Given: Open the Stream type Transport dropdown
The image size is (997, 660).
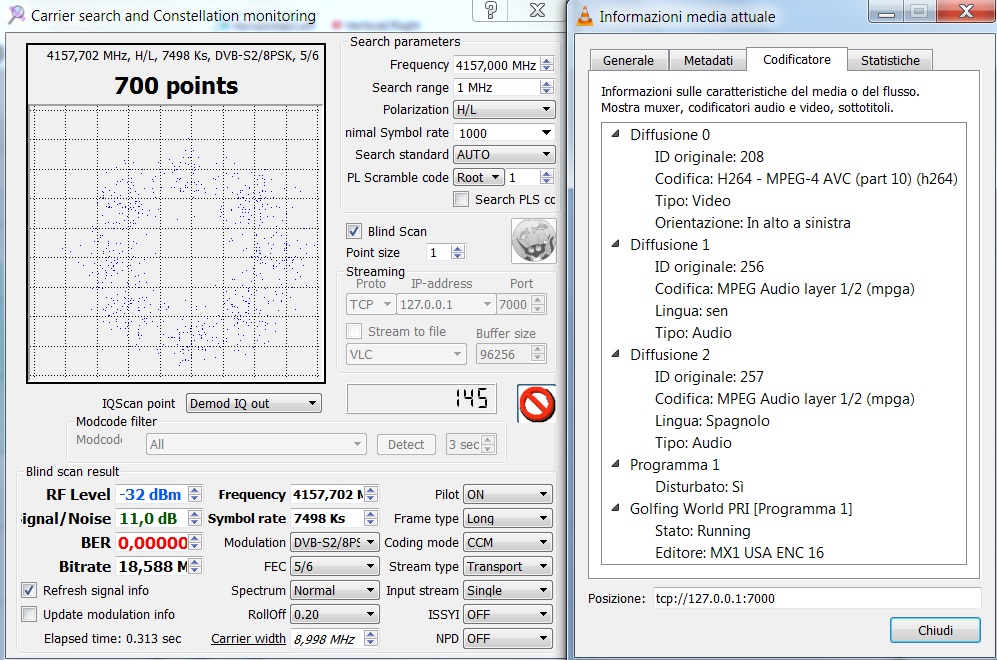Looking at the screenshot, I should (x=507, y=566).
